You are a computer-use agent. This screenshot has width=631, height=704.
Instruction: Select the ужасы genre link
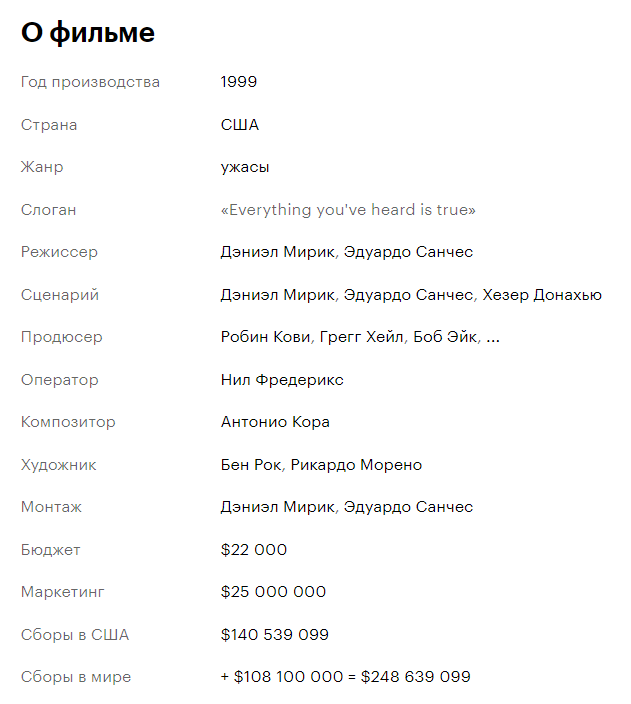[x=245, y=167]
